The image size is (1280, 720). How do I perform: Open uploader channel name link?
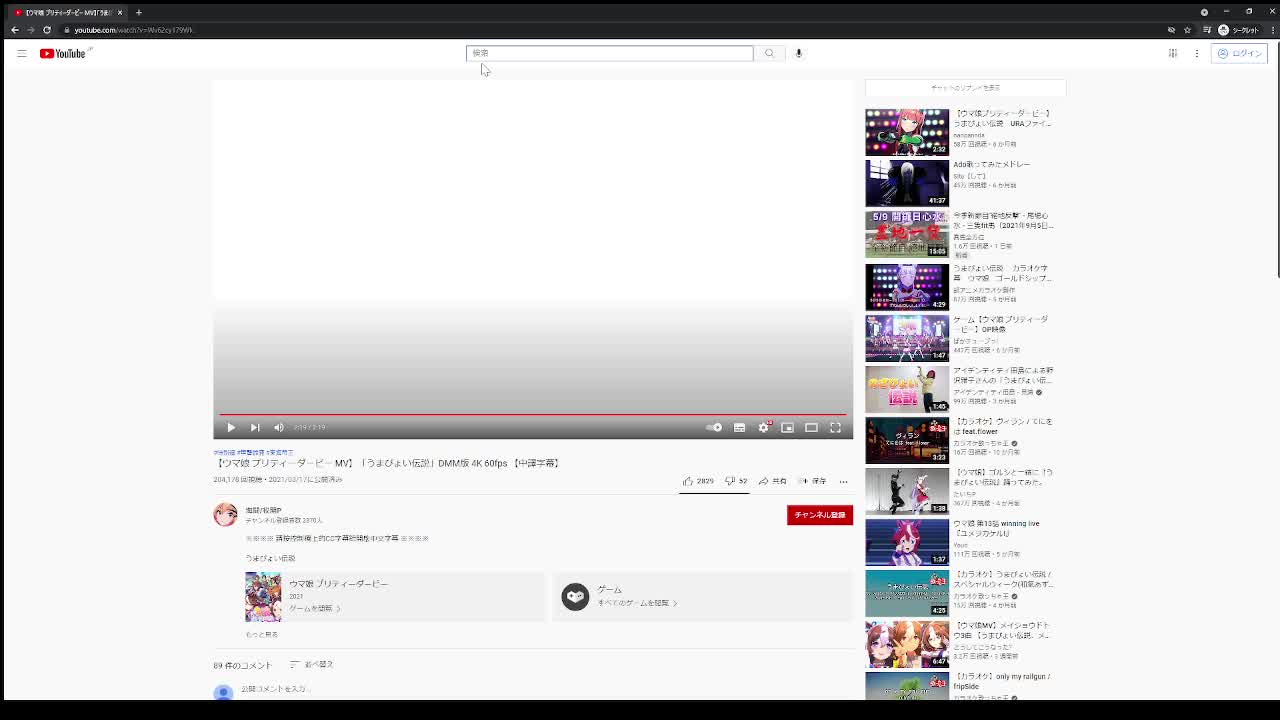point(263,510)
